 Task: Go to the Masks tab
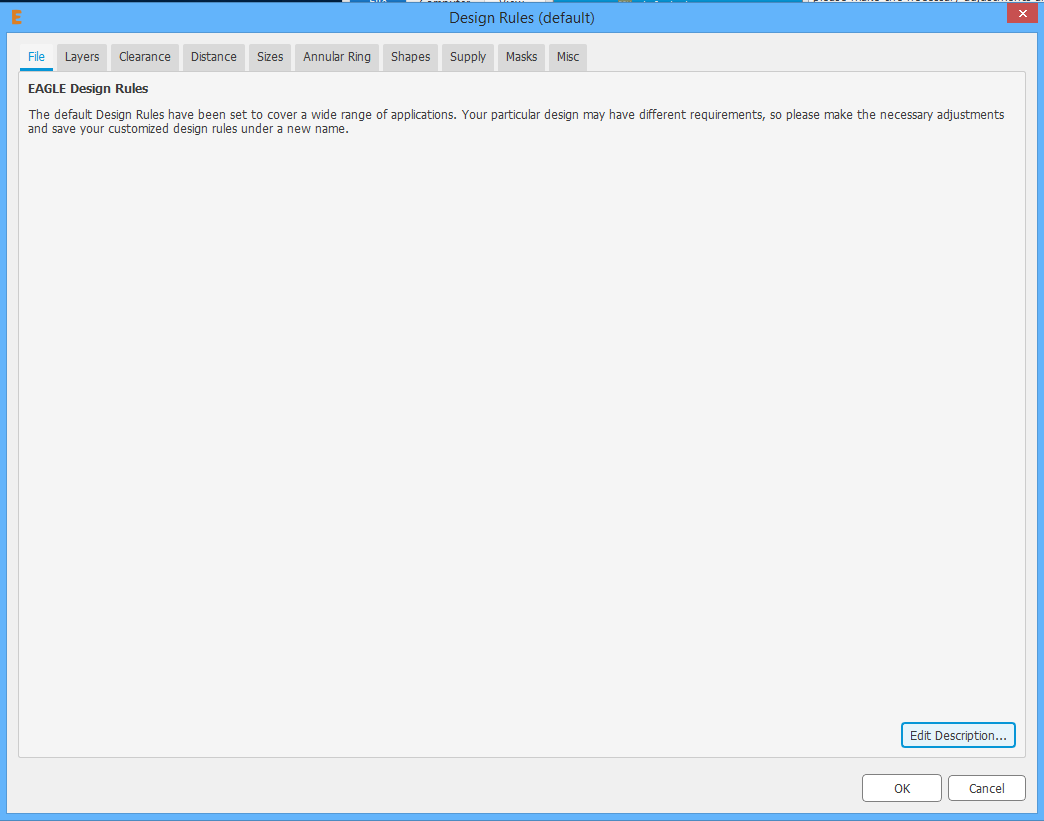[521, 57]
